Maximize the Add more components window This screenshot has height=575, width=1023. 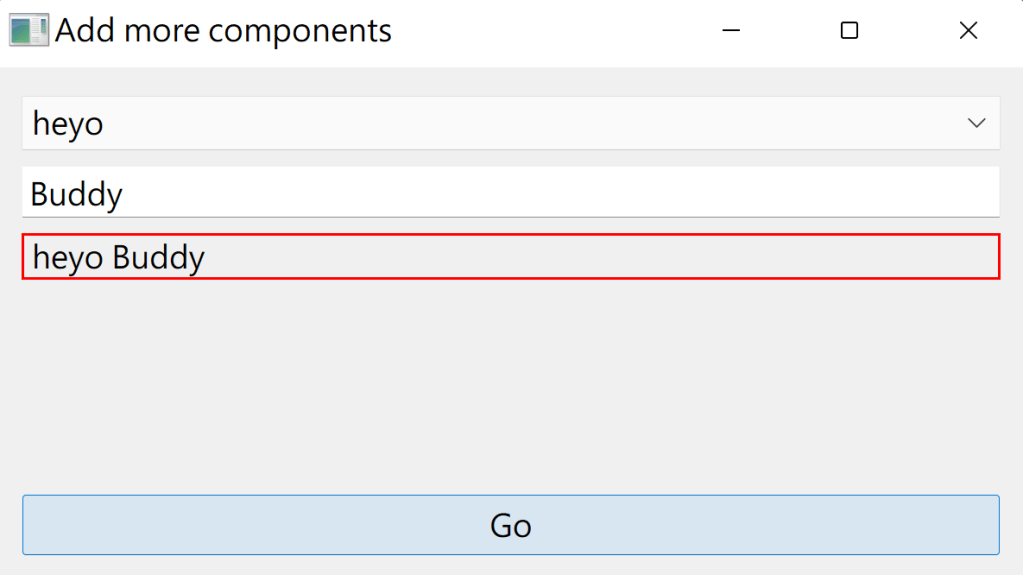pyautogui.click(x=849, y=31)
